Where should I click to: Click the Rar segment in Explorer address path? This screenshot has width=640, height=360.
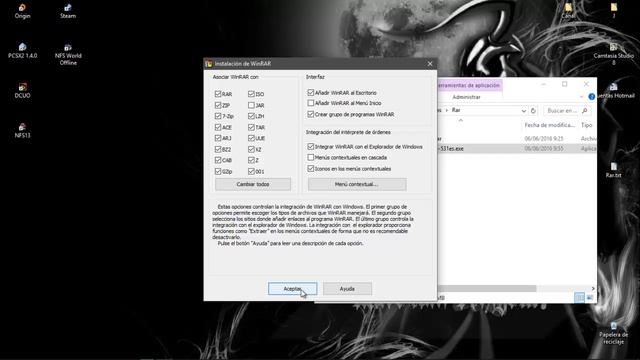pos(456,110)
